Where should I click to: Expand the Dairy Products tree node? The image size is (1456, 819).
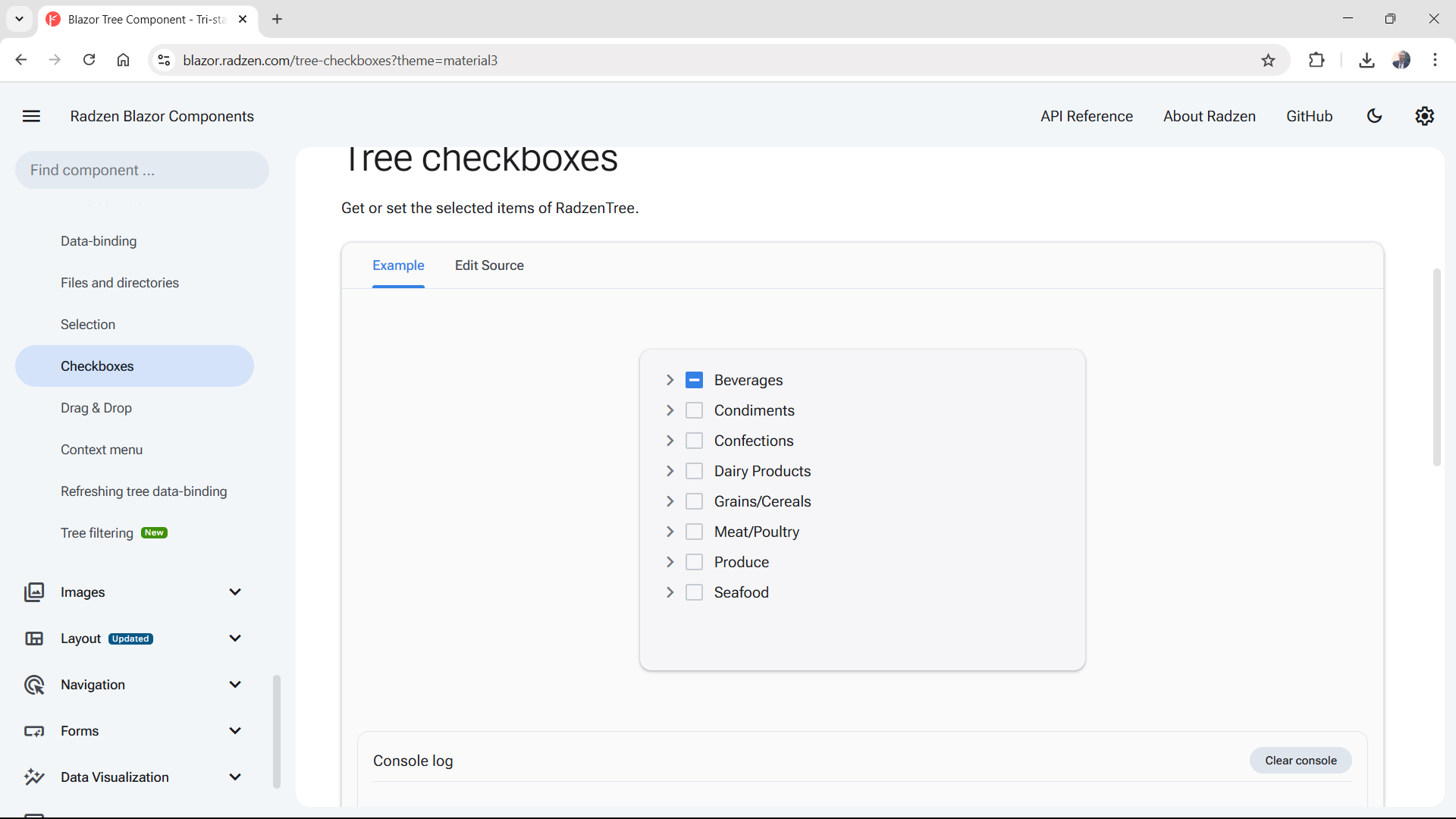670,471
